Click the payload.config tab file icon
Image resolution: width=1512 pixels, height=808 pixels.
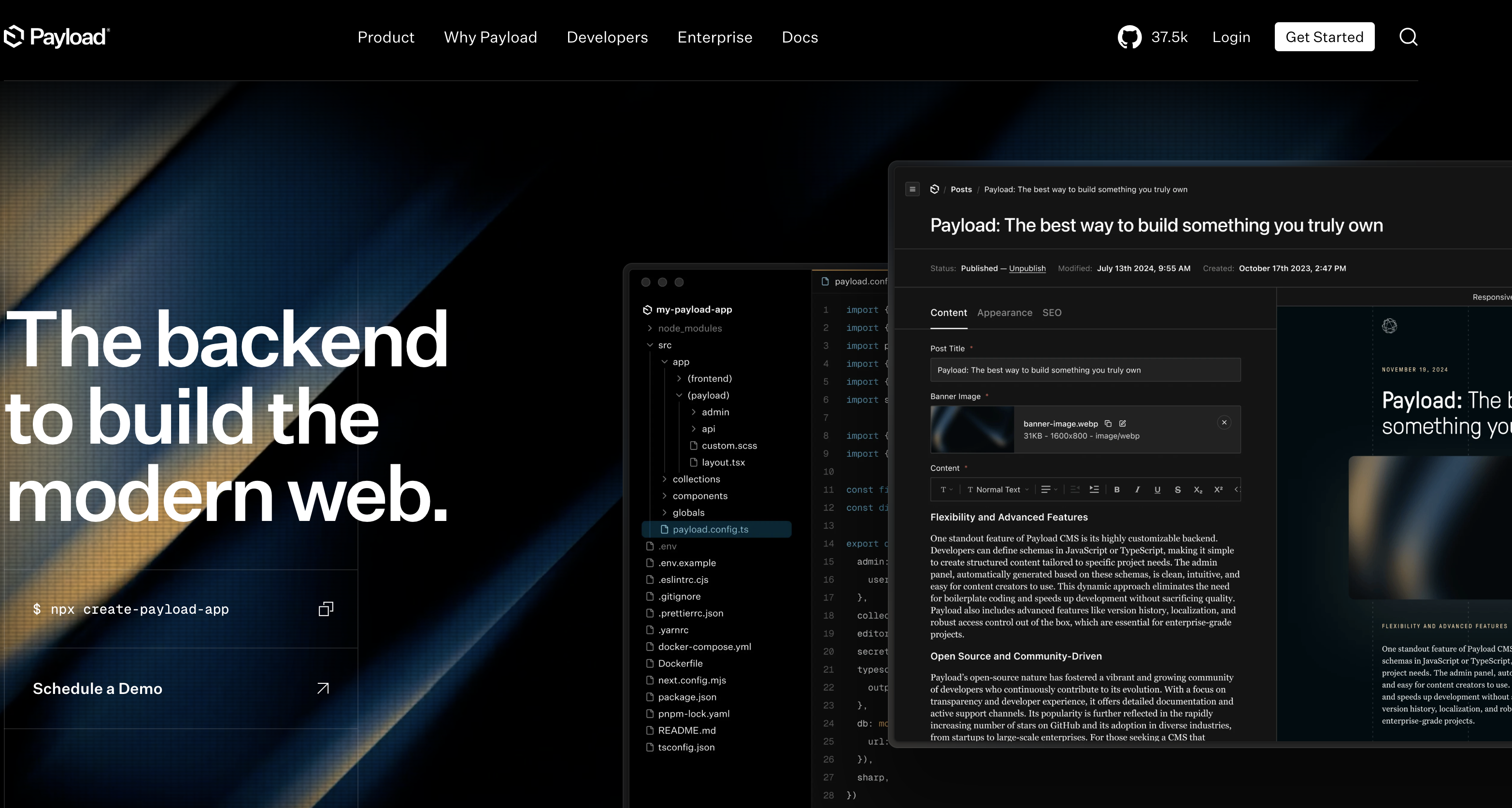coord(825,281)
